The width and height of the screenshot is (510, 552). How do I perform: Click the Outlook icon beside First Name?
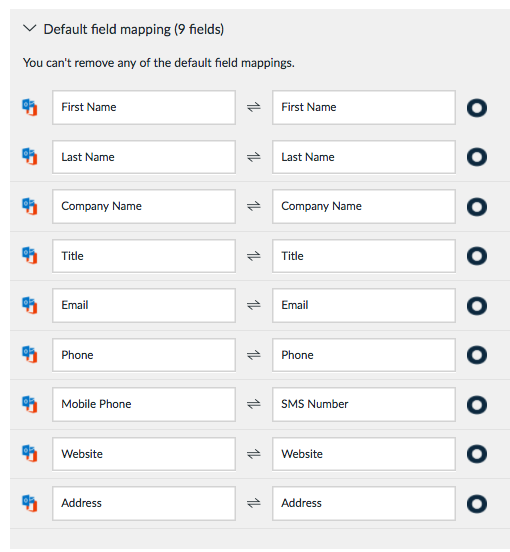click(30, 107)
